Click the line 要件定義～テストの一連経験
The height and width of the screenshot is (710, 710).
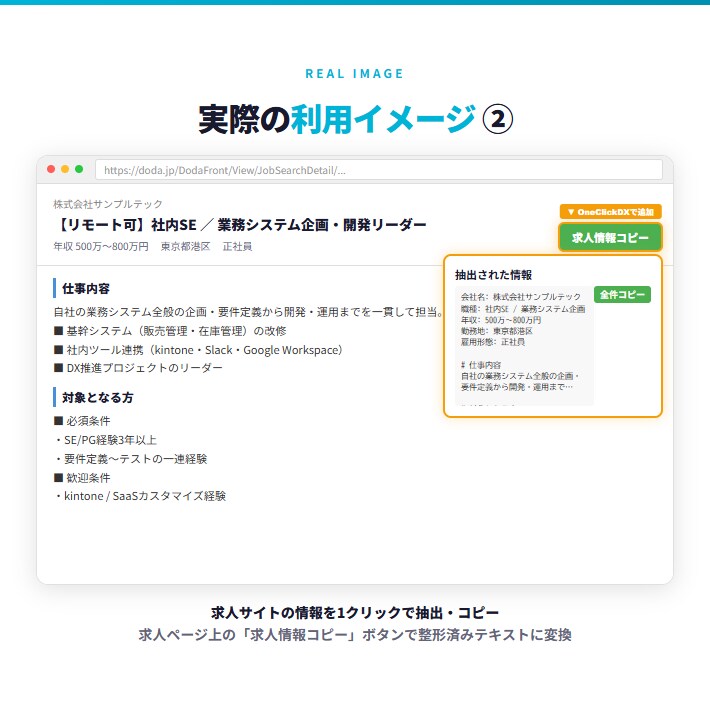(131, 459)
